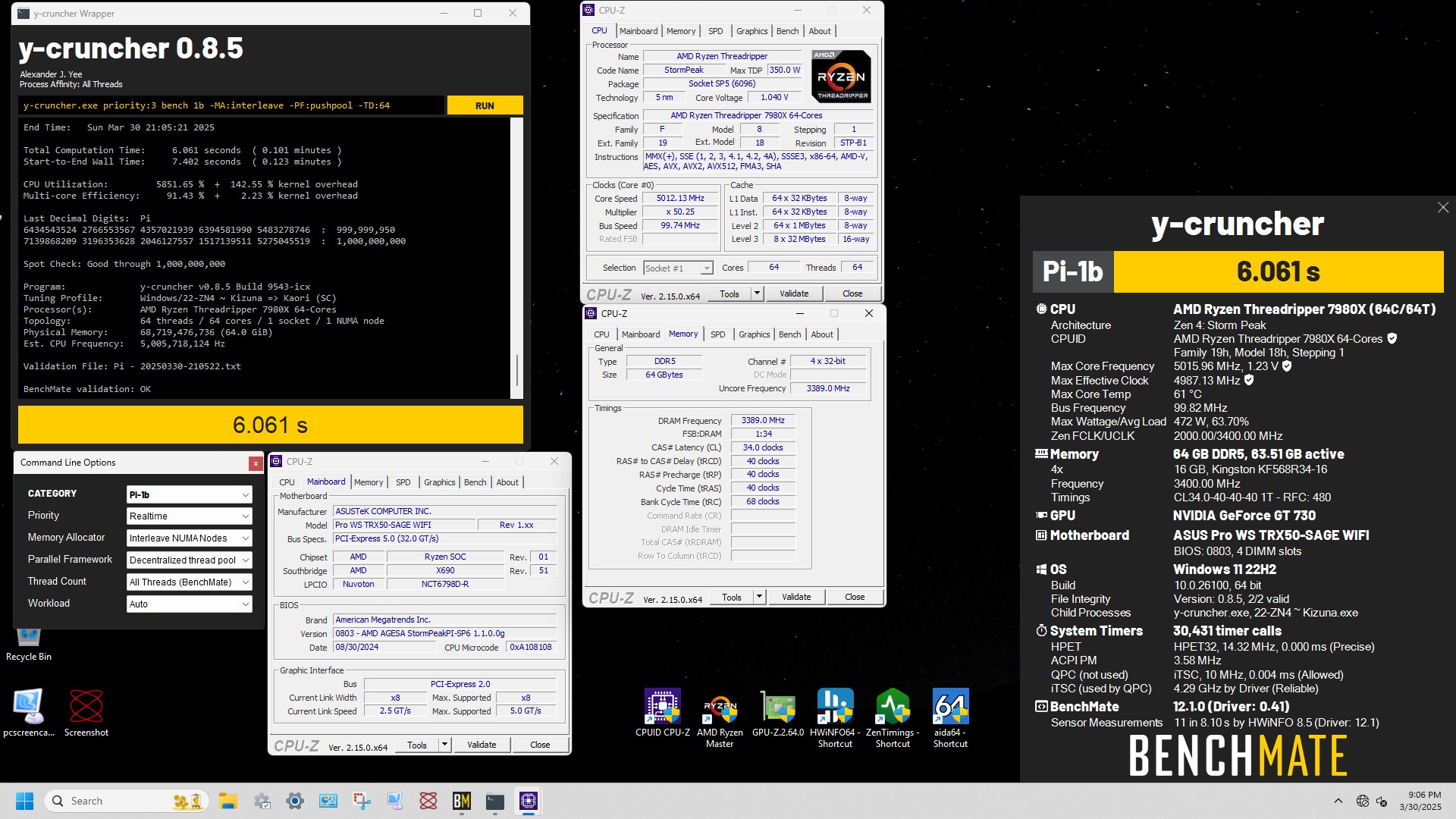The width and height of the screenshot is (1456, 819).
Task: Select the Screenshot desktop icon
Action: (x=86, y=713)
